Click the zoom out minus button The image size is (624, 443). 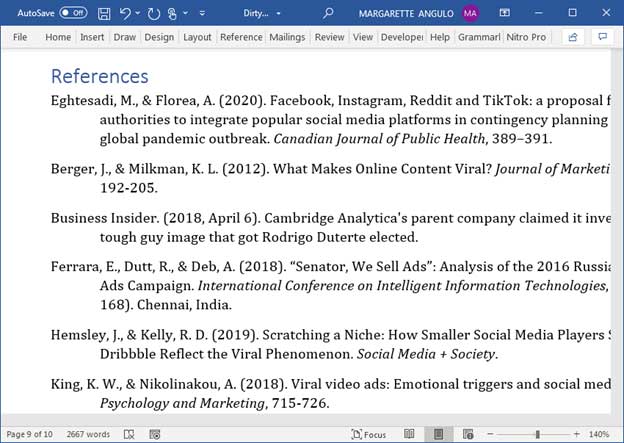coord(490,434)
